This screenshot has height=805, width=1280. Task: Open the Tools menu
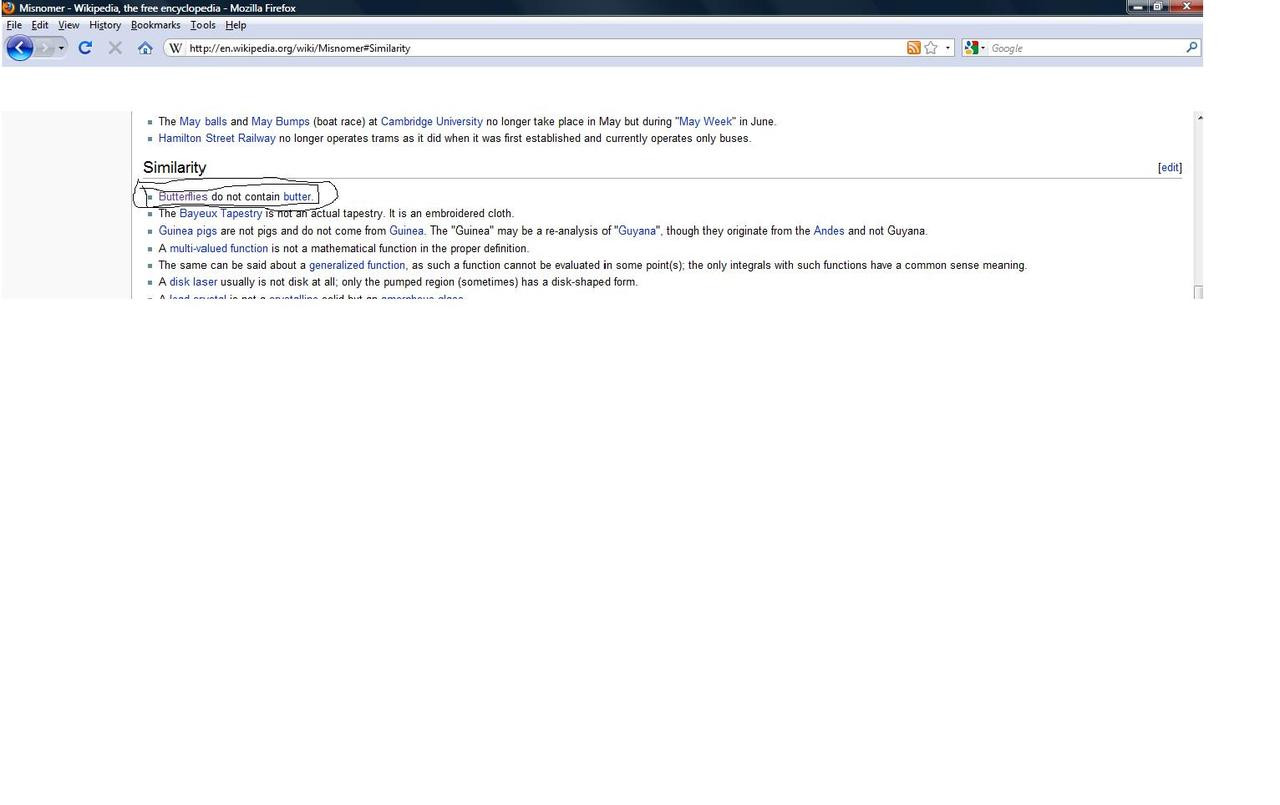pyautogui.click(x=203, y=25)
